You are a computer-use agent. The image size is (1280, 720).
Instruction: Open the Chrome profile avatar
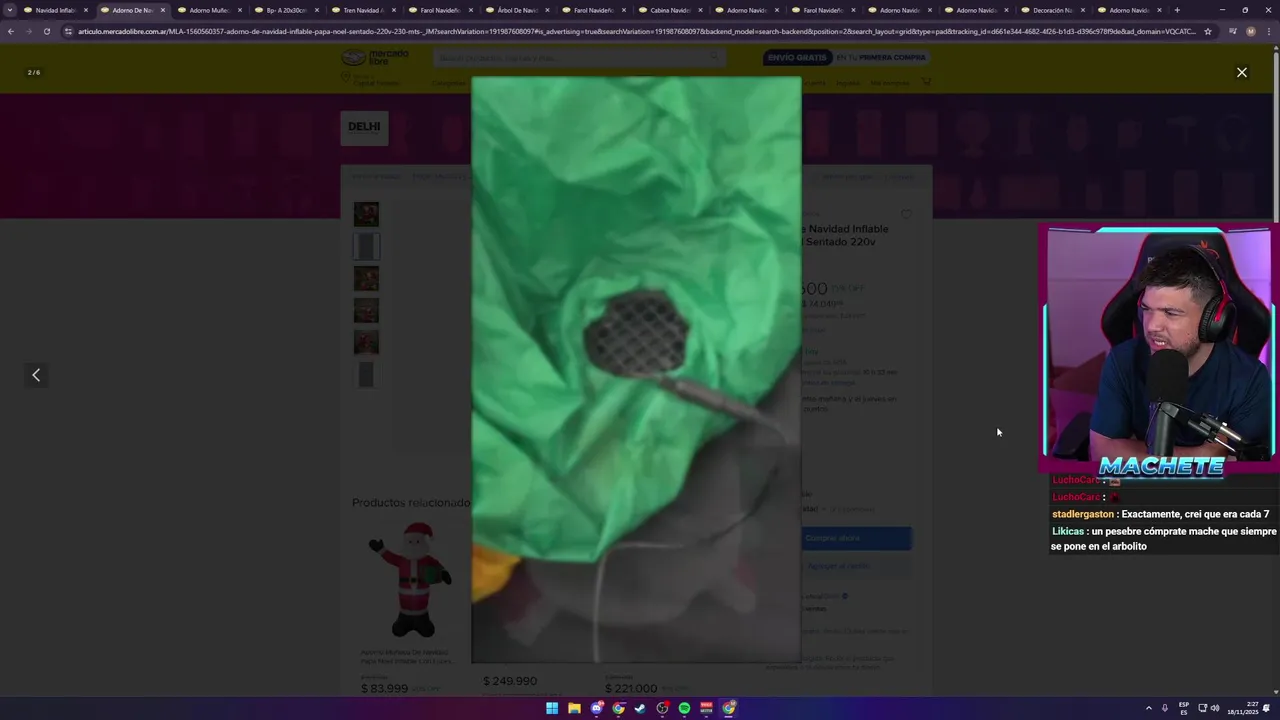[x=1250, y=31]
